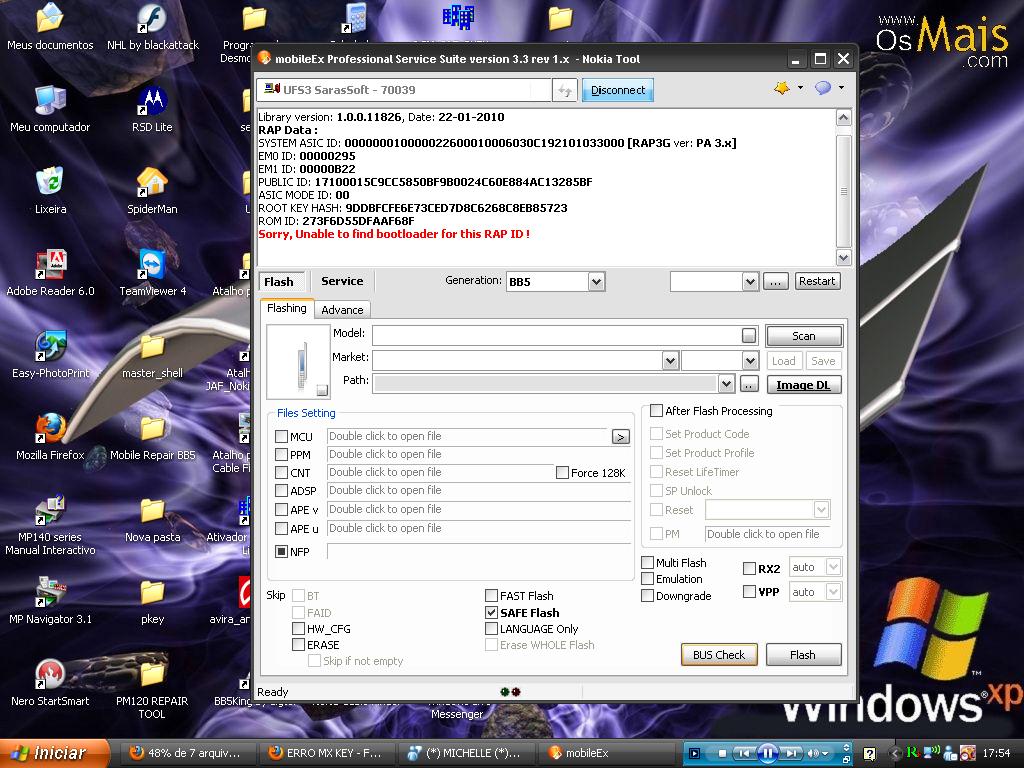This screenshot has height=768, width=1024.
Task: Open UFS3 SarasSoft interface dropdown
Action: click(x=404, y=90)
